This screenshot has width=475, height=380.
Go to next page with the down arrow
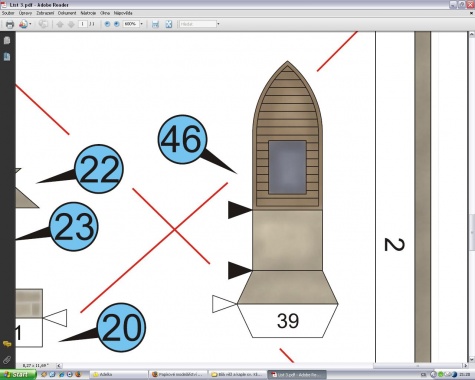point(71,24)
